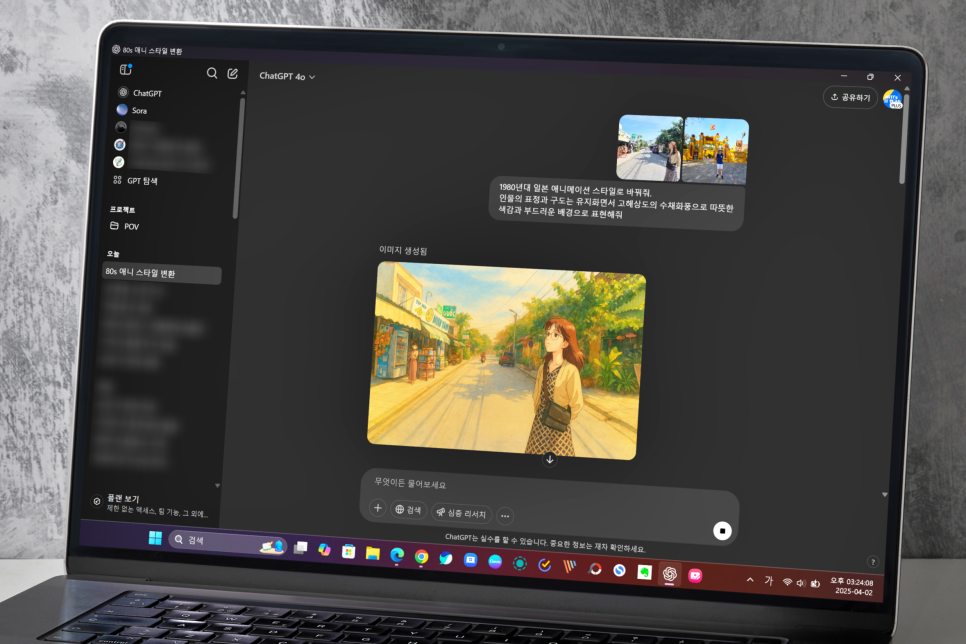Click the conversation scrollbar thumb at right
Image resolution: width=966 pixels, height=644 pixels.
pyautogui.click(x=903, y=138)
